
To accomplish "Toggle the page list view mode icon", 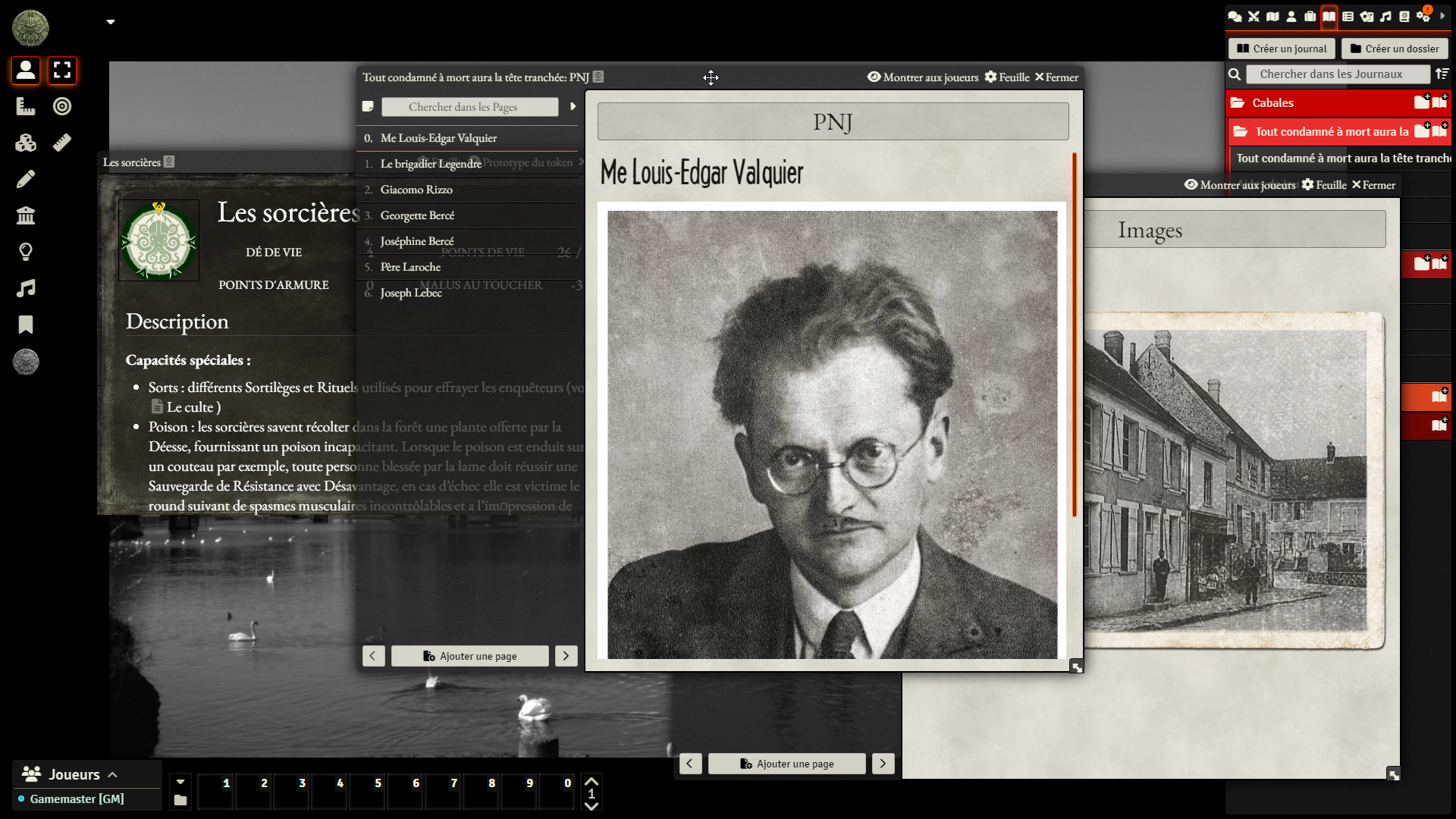I will tap(368, 107).
